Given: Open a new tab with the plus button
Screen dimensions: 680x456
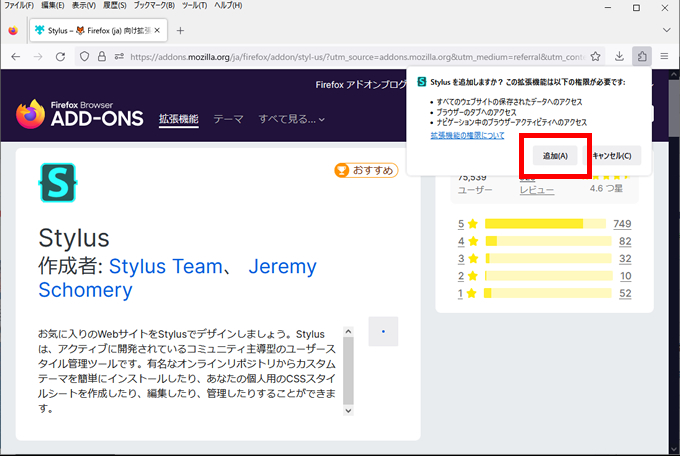Looking at the screenshot, I should click(x=180, y=30).
